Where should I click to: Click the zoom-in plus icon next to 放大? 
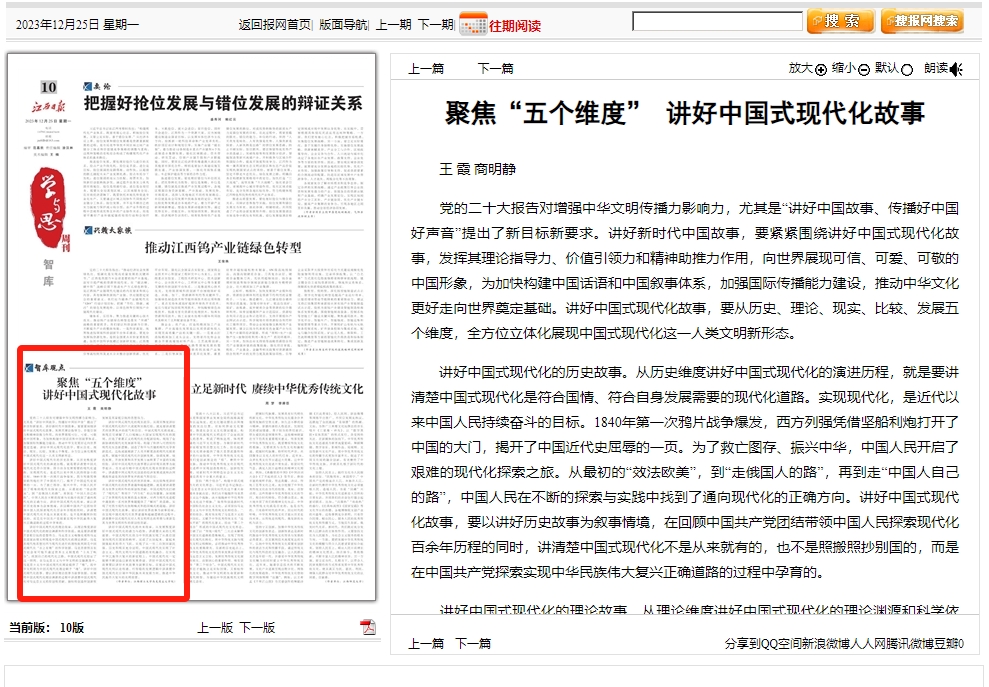[x=821, y=69]
